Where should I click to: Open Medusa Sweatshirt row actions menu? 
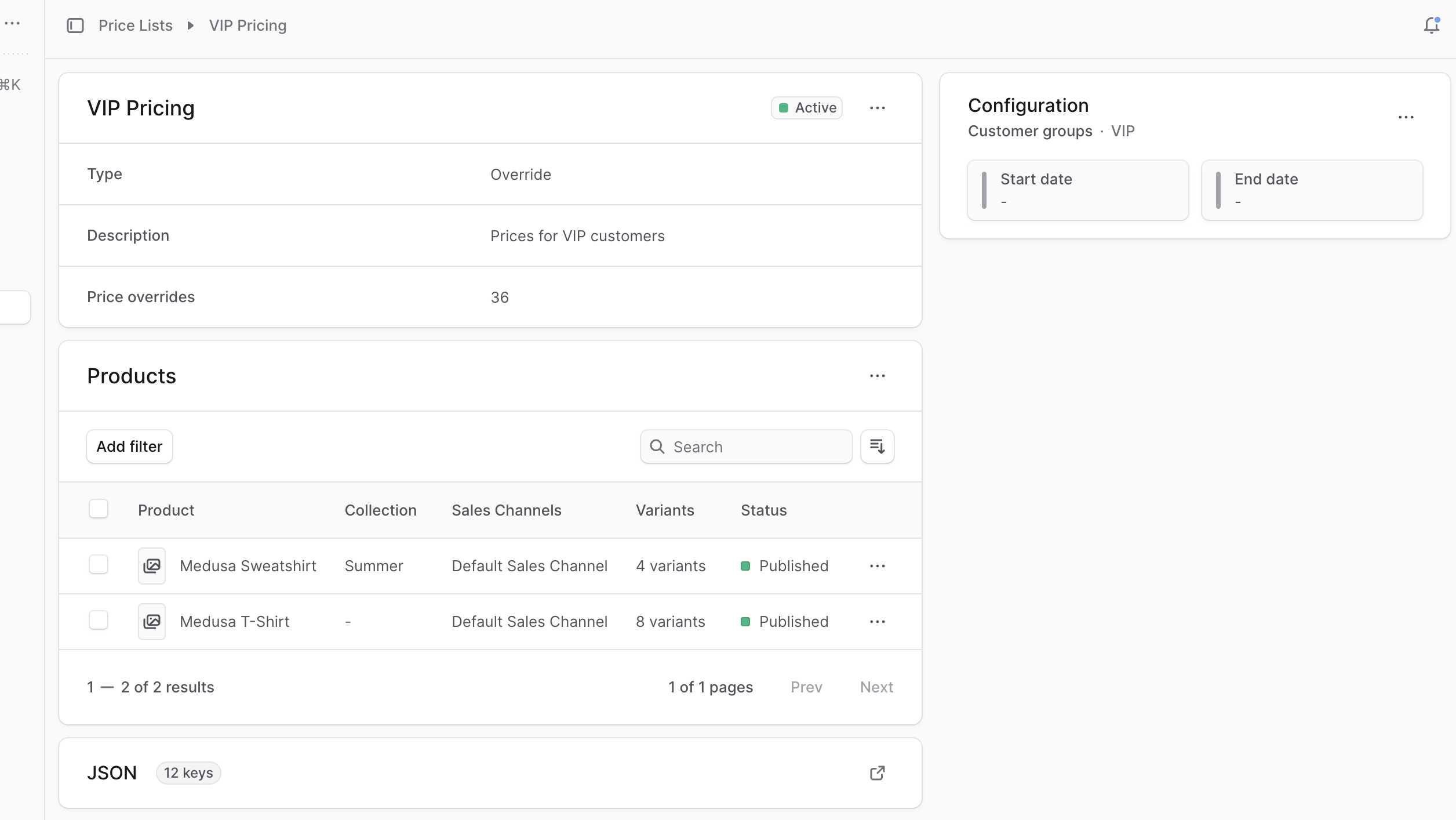[x=877, y=566]
